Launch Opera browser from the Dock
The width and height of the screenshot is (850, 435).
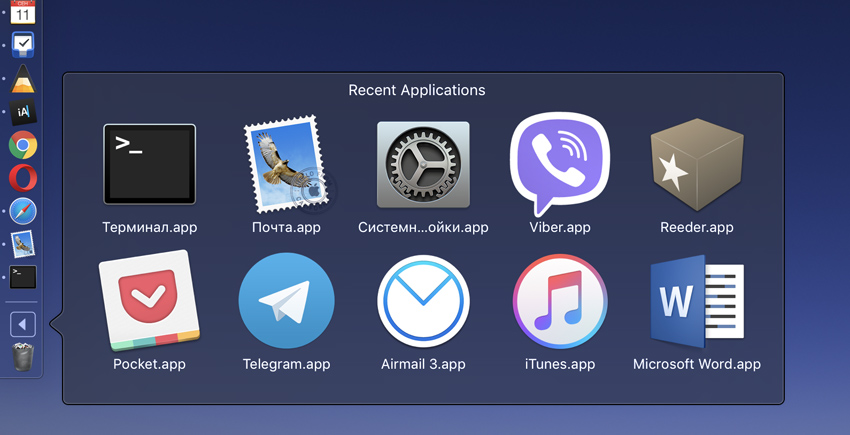click(23, 178)
